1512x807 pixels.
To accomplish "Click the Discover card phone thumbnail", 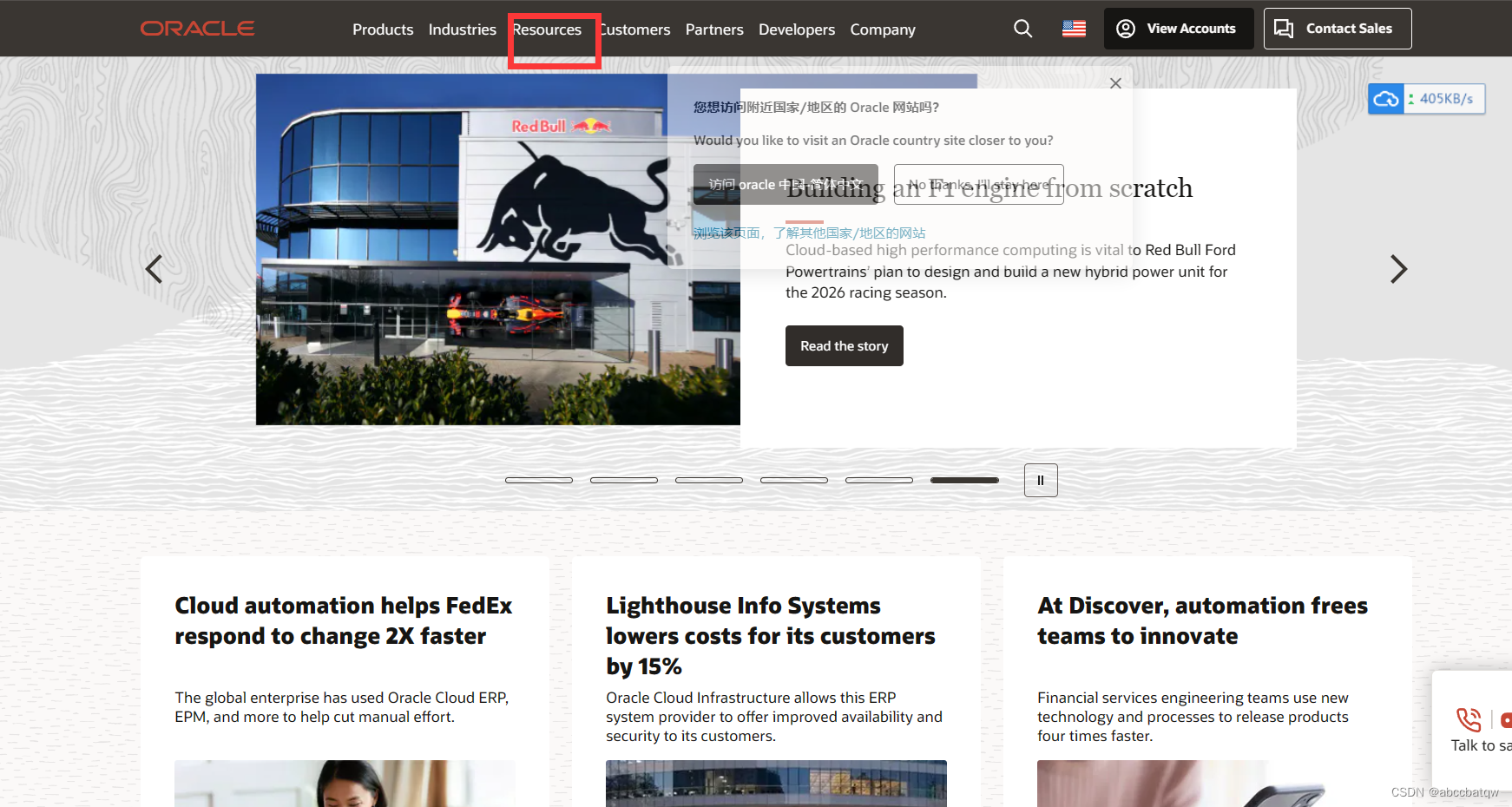I will coord(1207,784).
